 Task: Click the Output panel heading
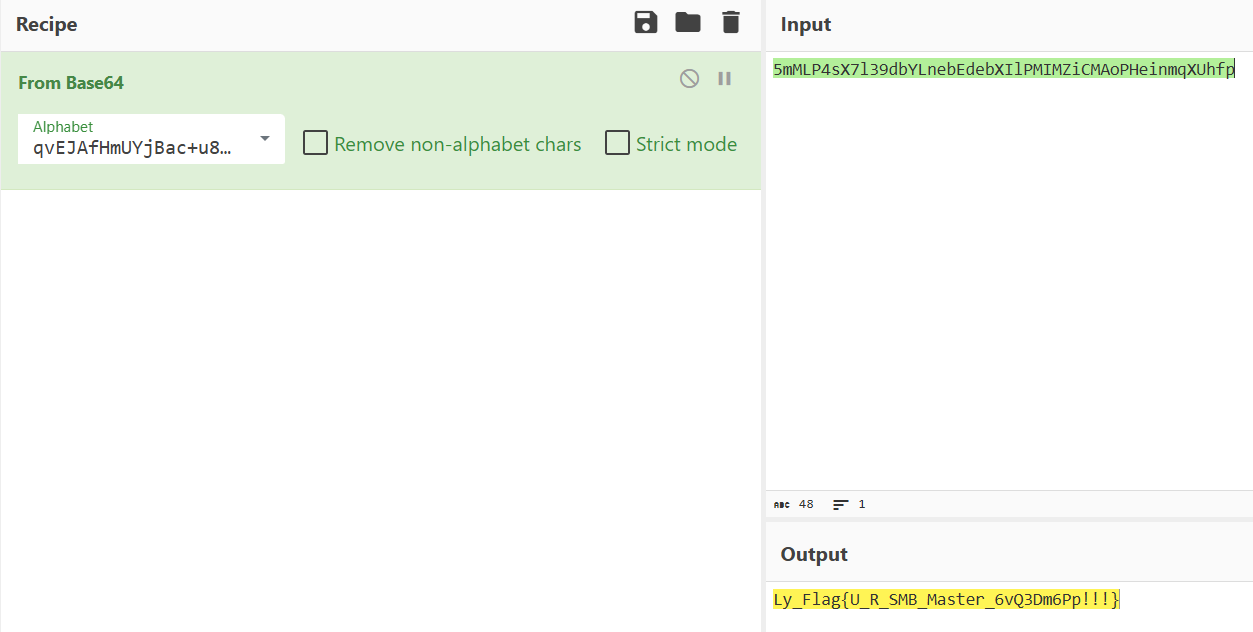coord(814,554)
